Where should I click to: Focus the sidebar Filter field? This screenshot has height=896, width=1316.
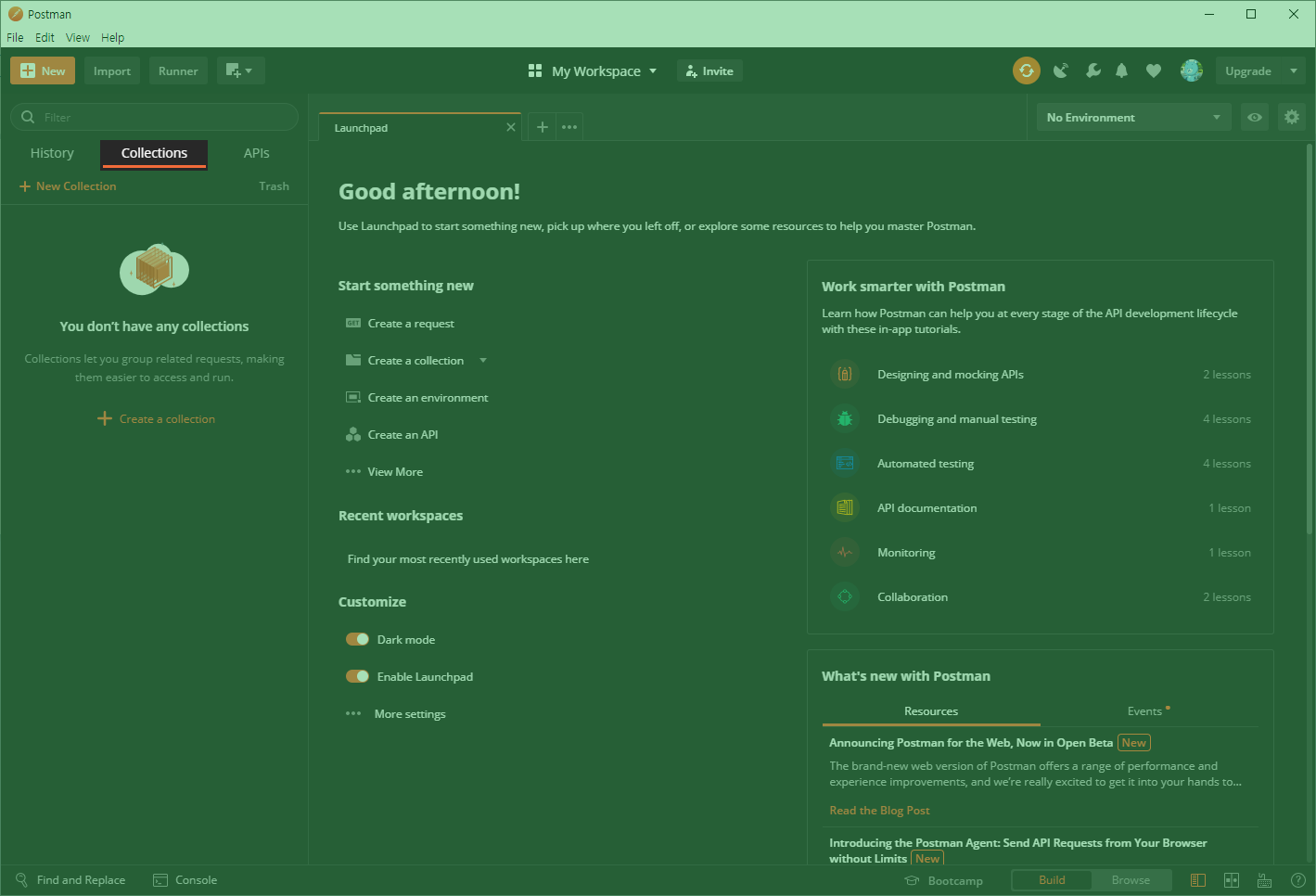pos(154,117)
